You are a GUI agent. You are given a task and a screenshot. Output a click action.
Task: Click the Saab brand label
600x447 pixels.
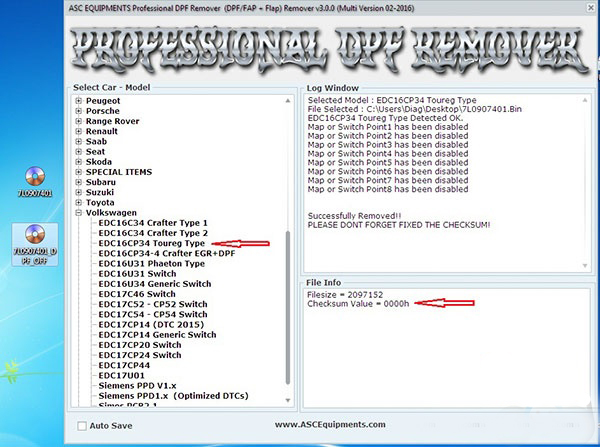pyautogui.click(x=96, y=142)
